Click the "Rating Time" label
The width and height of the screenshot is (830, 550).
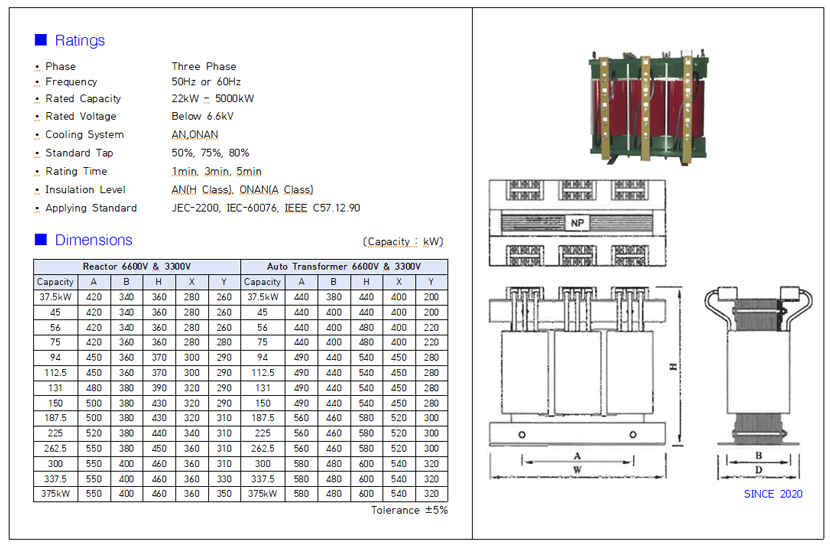tap(76, 171)
